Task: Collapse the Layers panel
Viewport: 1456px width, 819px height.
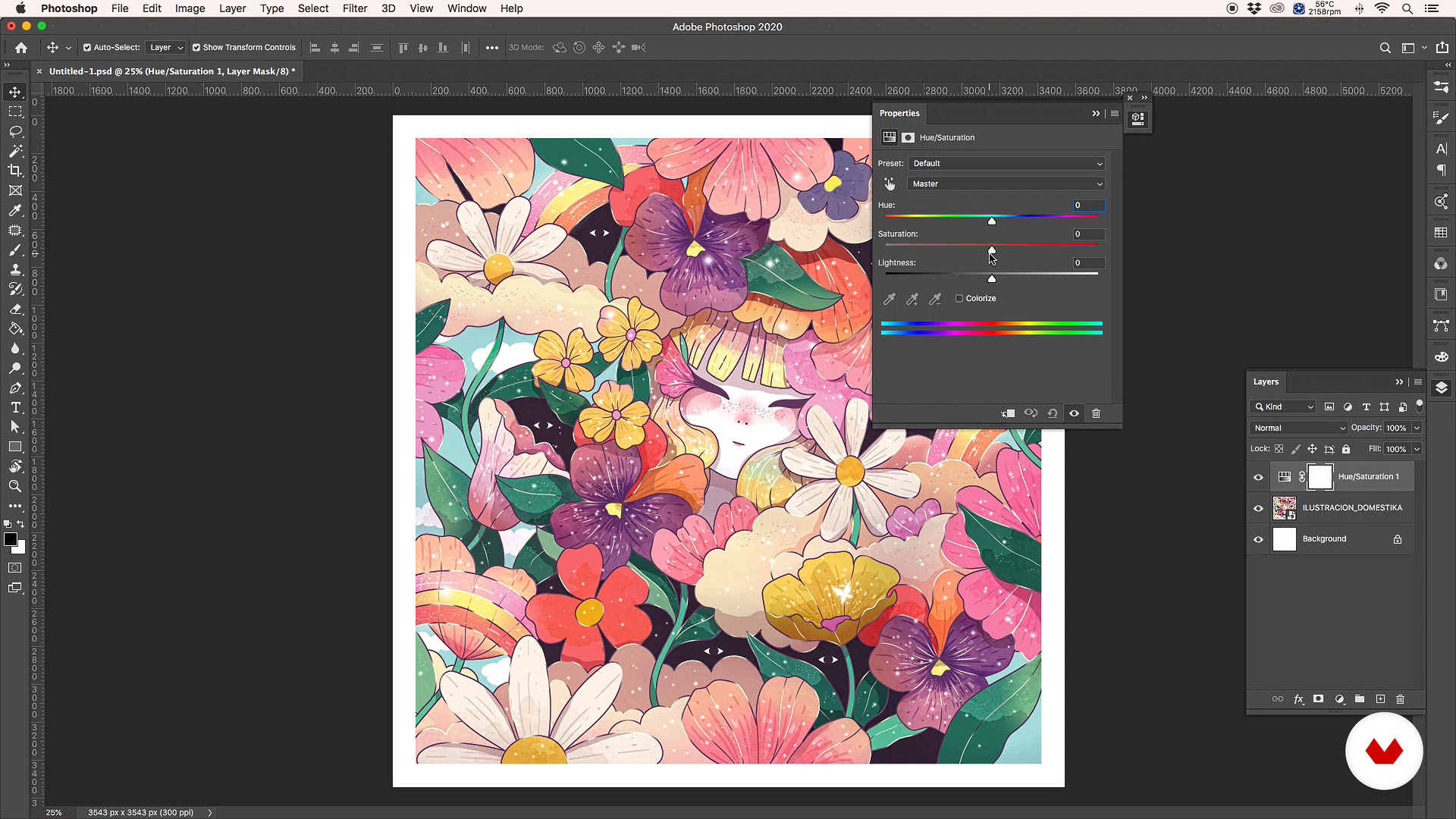Action: 1399,381
